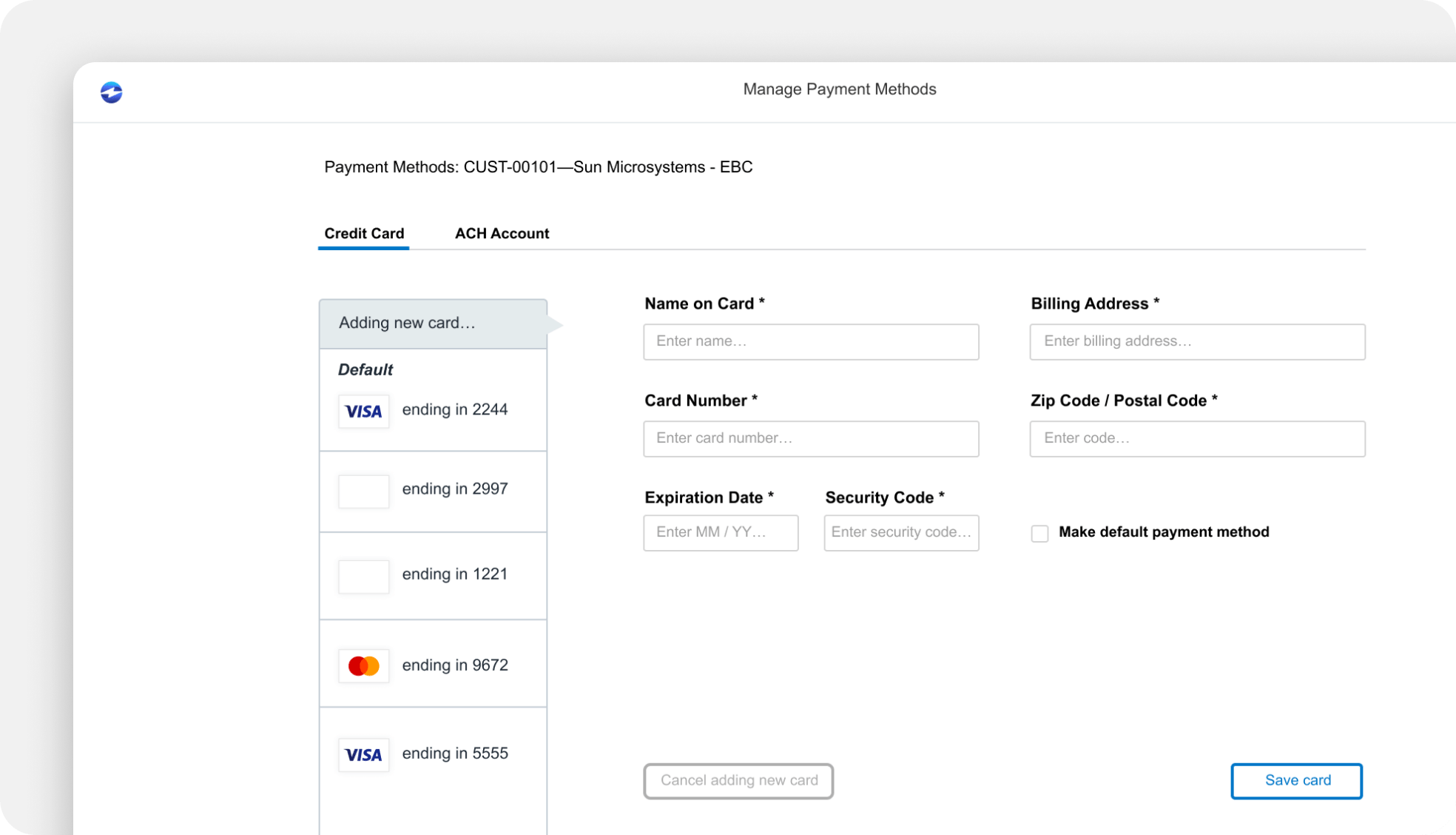Click the Billing Address field
Screen dimensions: 1456x835
pyautogui.click(x=1197, y=341)
